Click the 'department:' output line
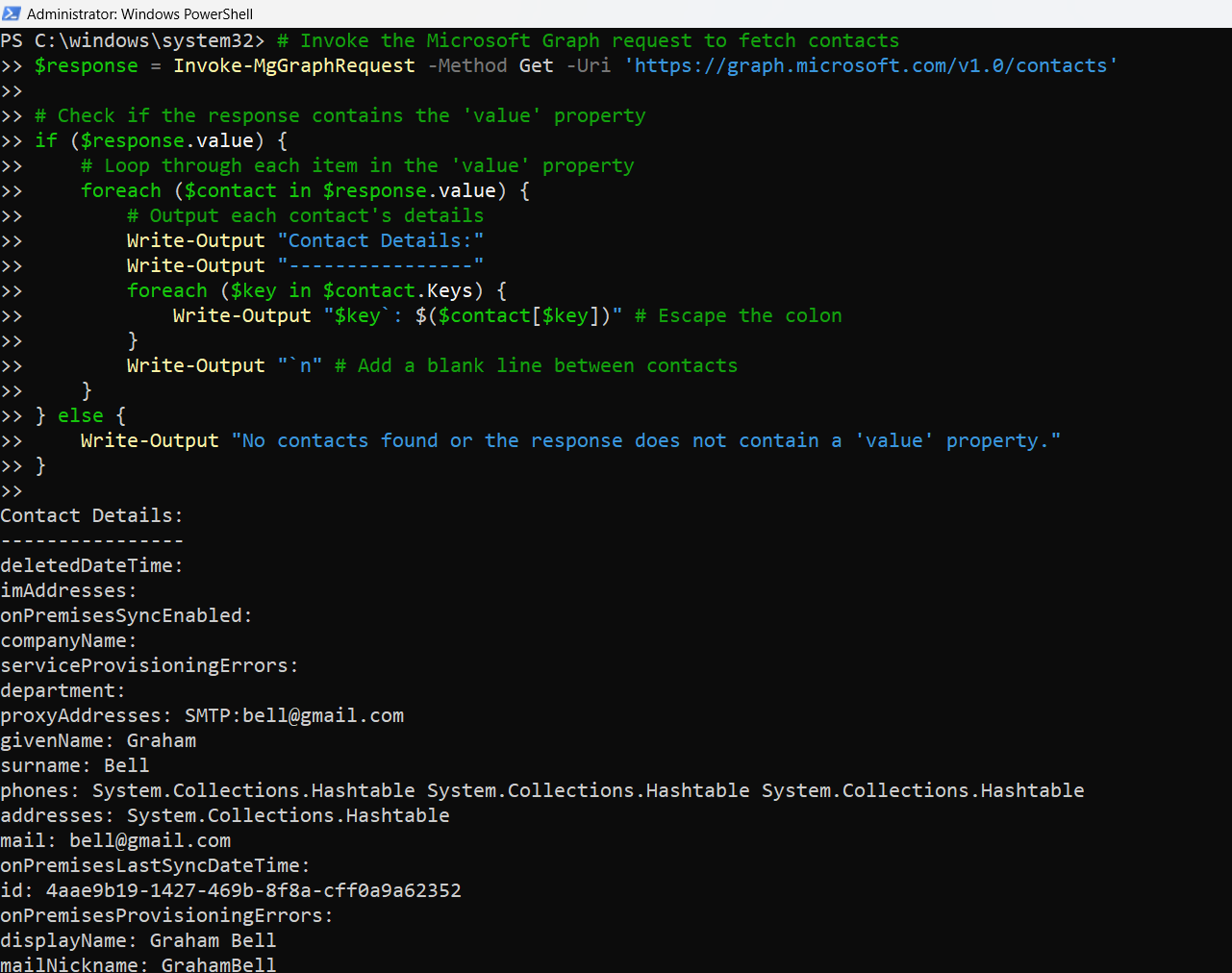The width and height of the screenshot is (1232, 973). tap(63, 690)
